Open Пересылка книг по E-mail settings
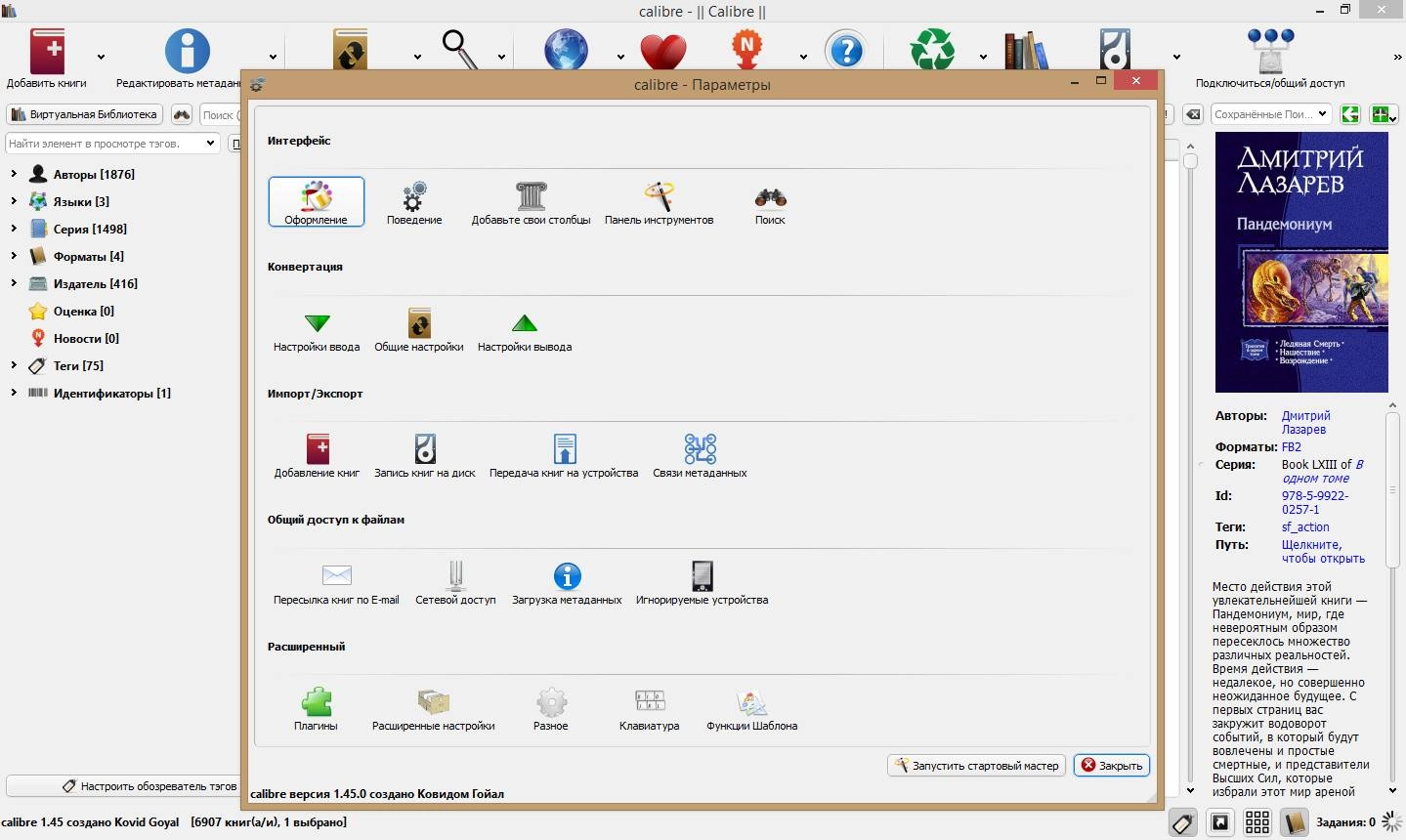The width and height of the screenshot is (1406, 840). click(336, 582)
